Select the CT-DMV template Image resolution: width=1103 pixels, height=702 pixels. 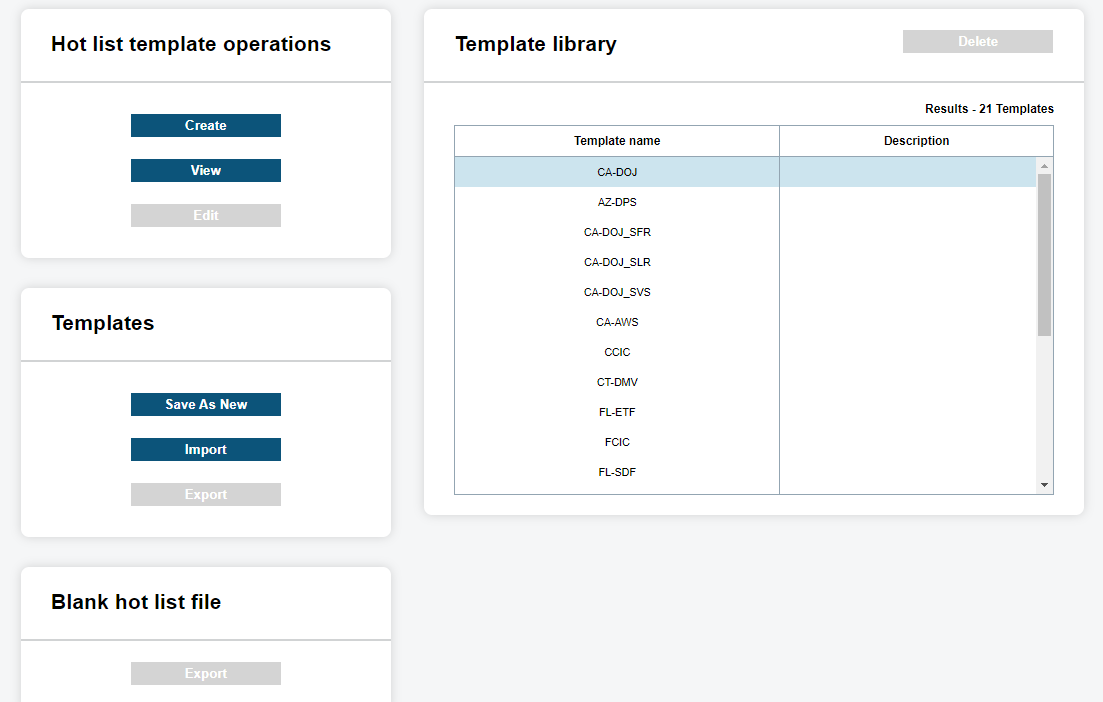click(x=617, y=382)
